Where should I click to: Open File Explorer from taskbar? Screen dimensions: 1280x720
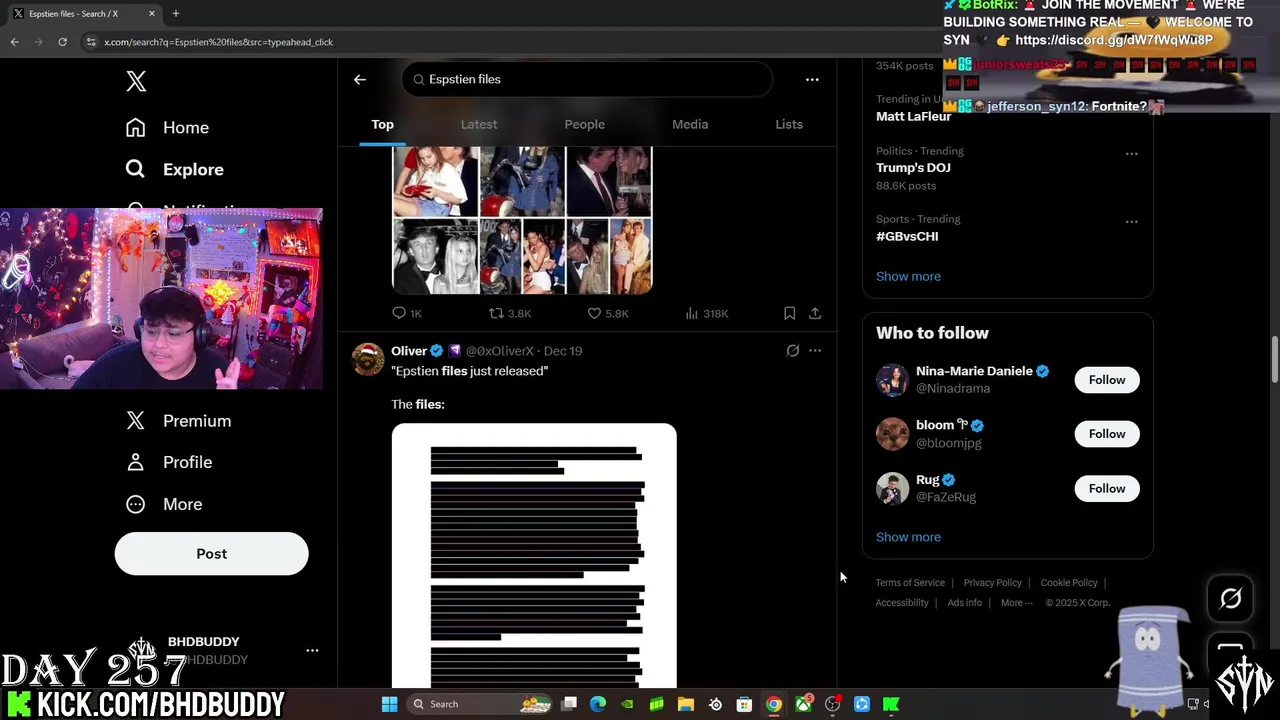686,704
